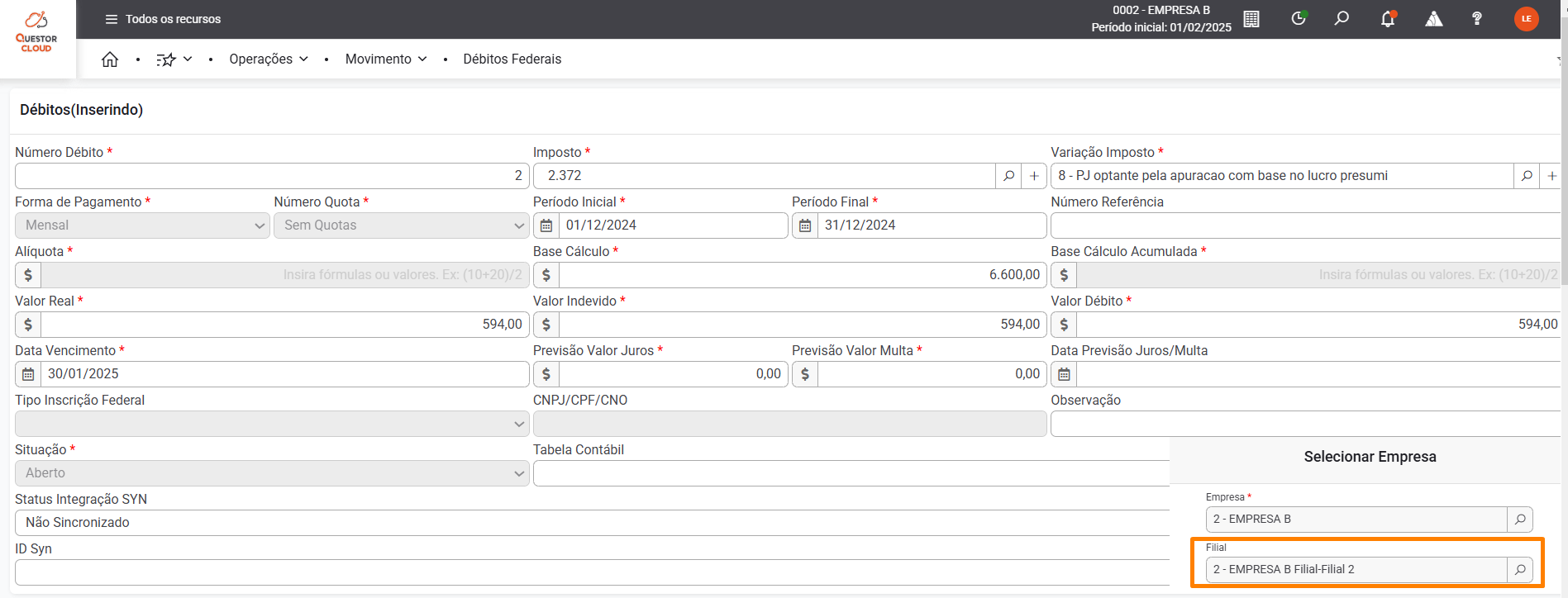Open Data Vencimento calendar picker
The width and height of the screenshot is (1568, 598).
[28, 374]
